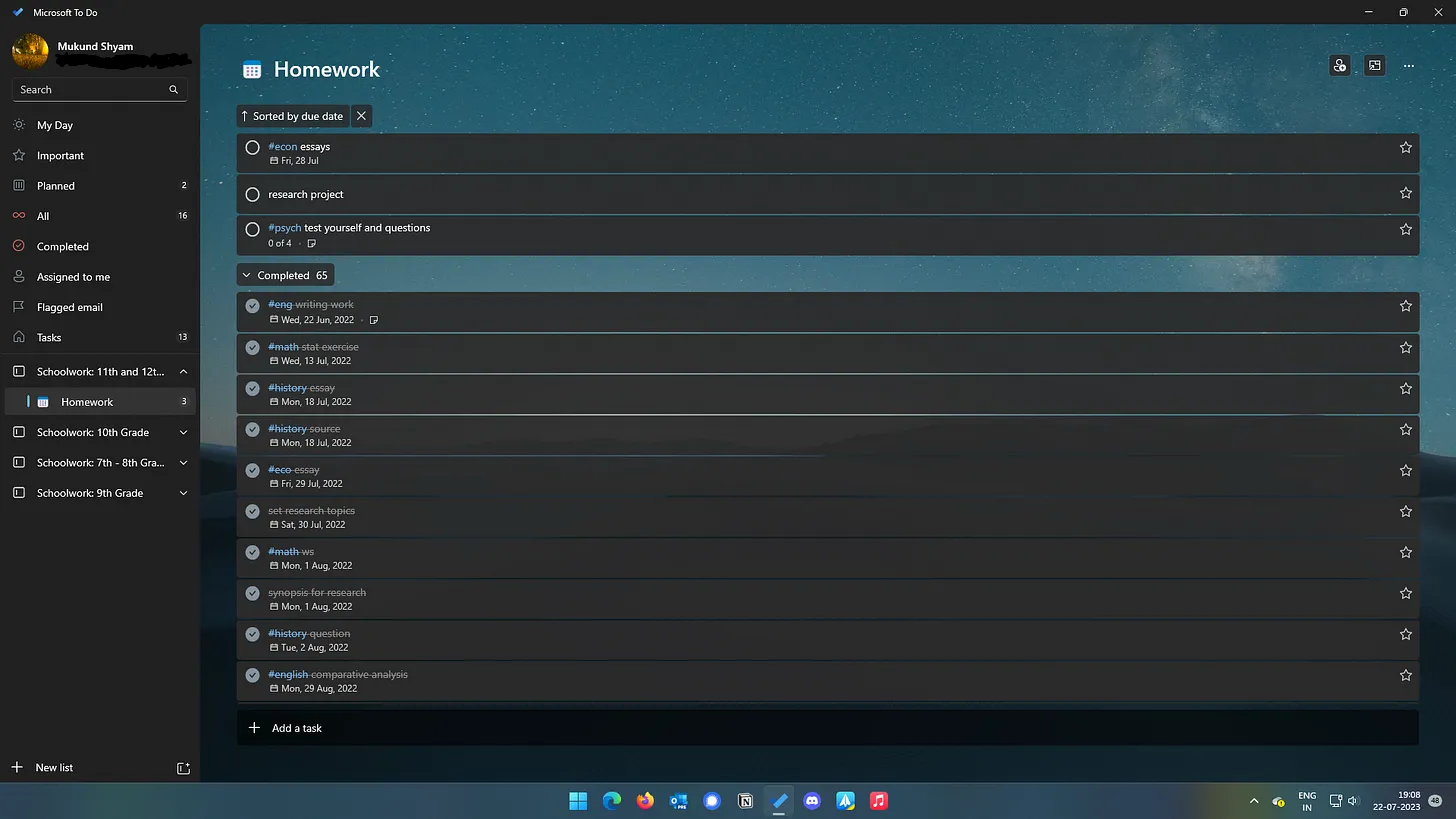Screen dimensions: 1456x819
Task: Star the research project task as important
Action: pos(1405,193)
